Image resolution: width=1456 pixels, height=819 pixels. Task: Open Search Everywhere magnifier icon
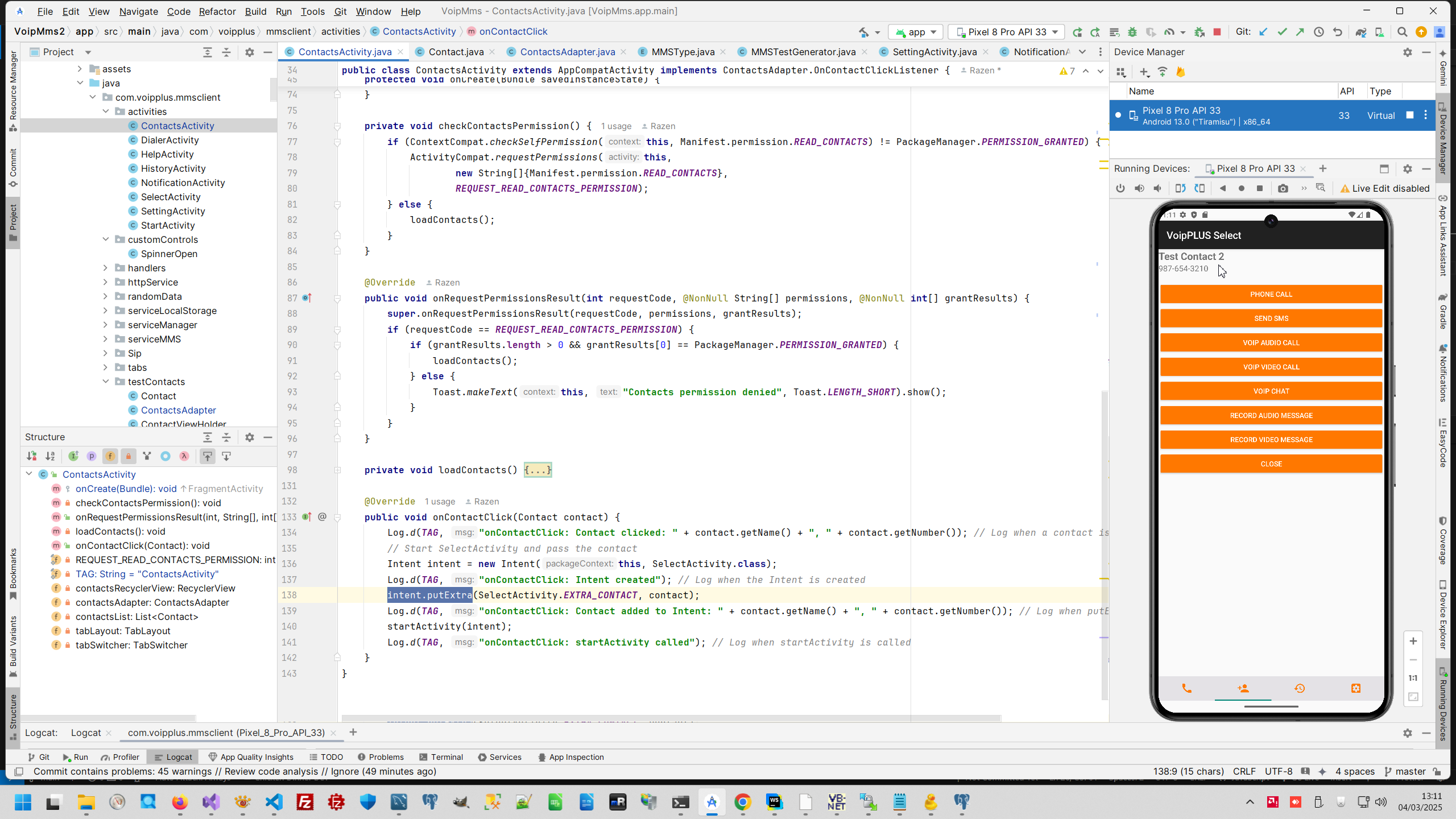pyautogui.click(x=1402, y=32)
